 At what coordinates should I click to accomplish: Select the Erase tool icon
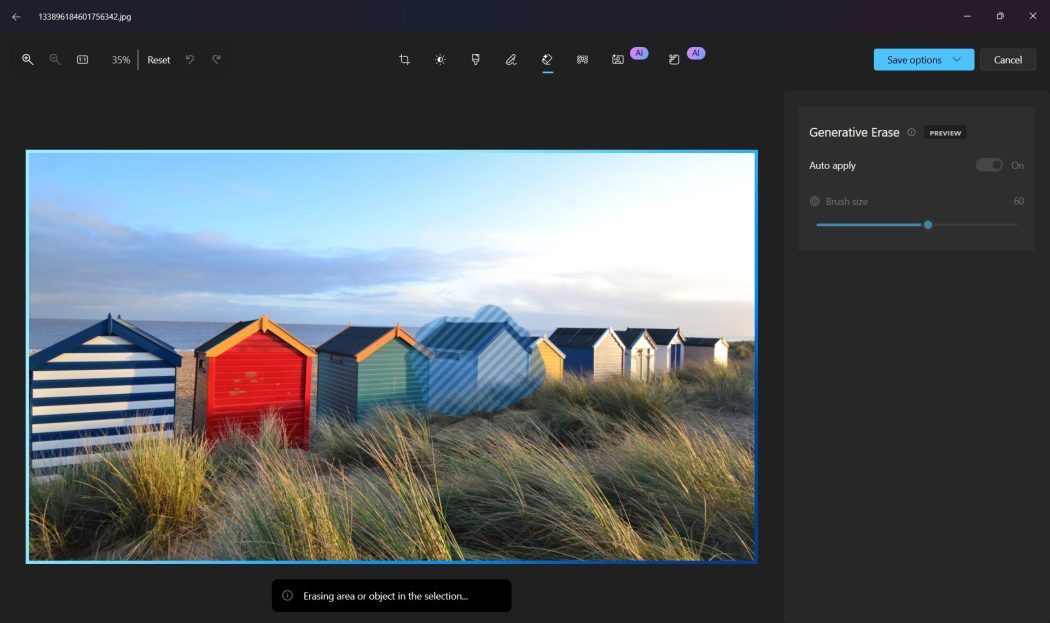(x=547, y=60)
